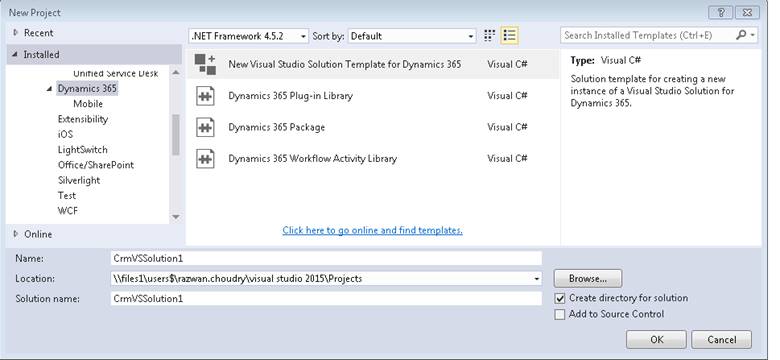The height and width of the screenshot is (360, 780).
Task: Select the Extensibility category
Action: 83,119
